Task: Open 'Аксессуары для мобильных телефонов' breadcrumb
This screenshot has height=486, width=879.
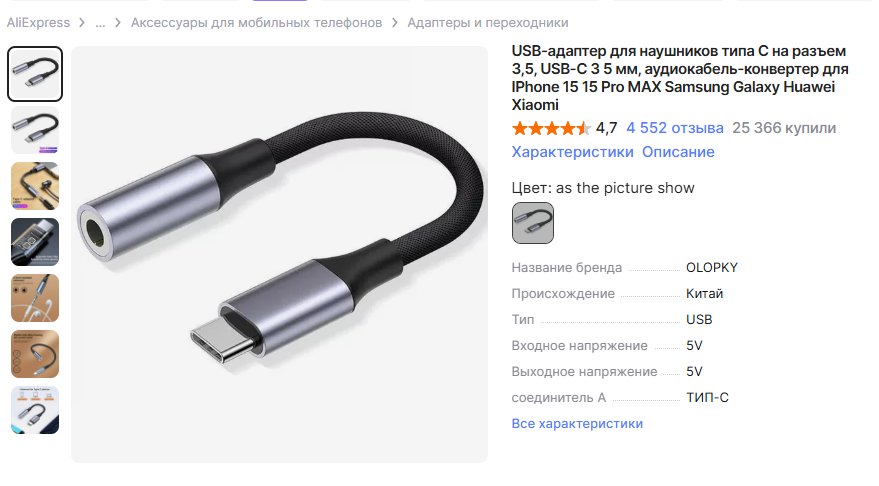Action: pos(256,23)
